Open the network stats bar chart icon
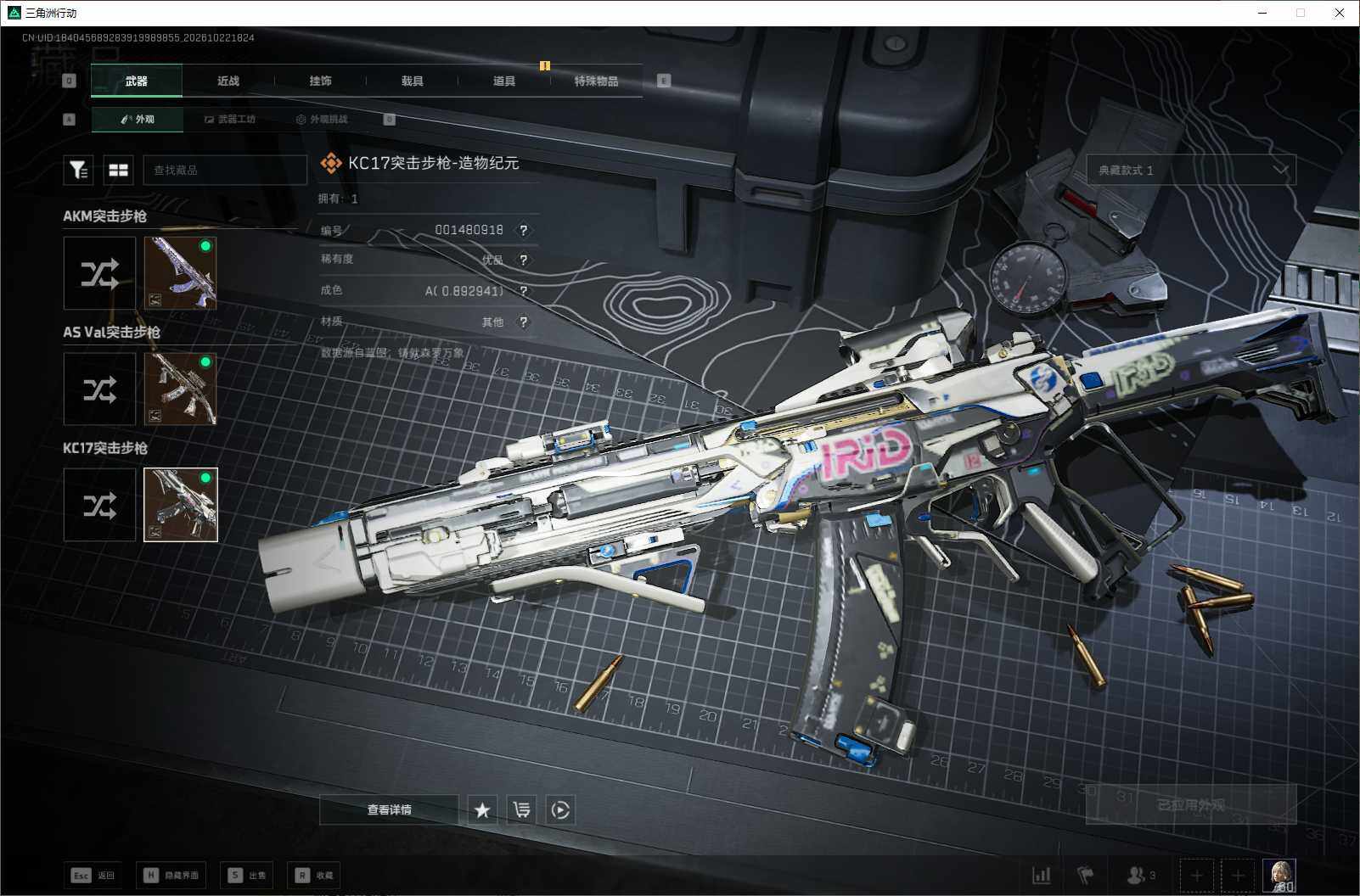The width and height of the screenshot is (1360, 896). 1041,875
